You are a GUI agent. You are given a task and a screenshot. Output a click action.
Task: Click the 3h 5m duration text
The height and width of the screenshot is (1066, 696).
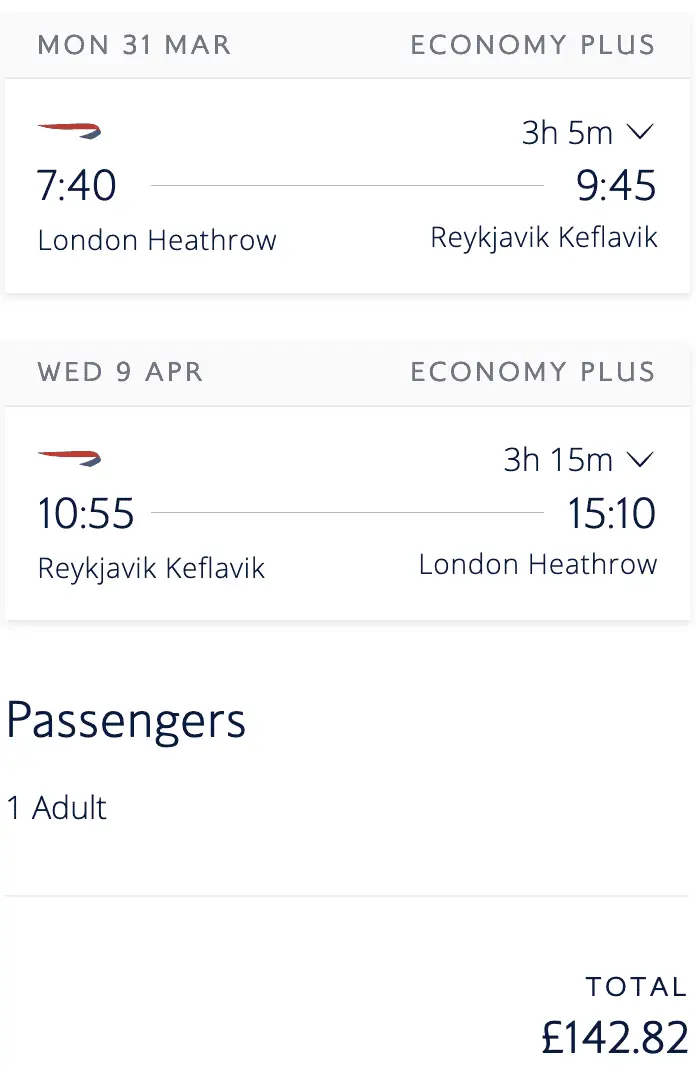click(568, 133)
